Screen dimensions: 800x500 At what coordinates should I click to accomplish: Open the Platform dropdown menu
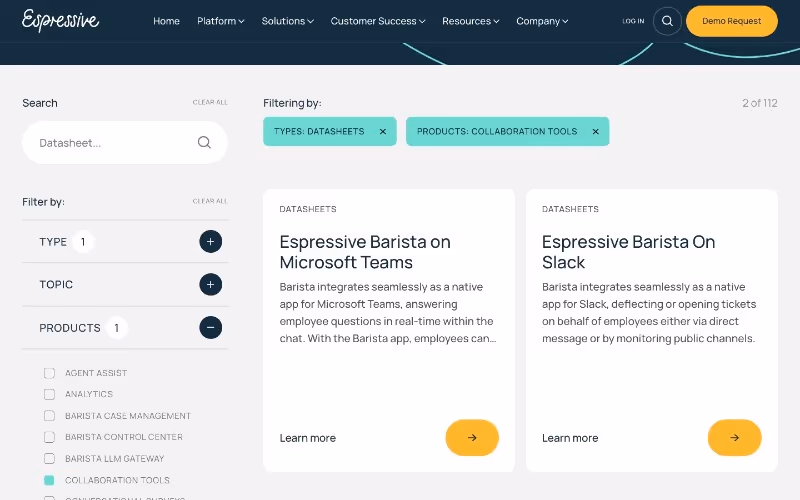pyautogui.click(x=220, y=21)
